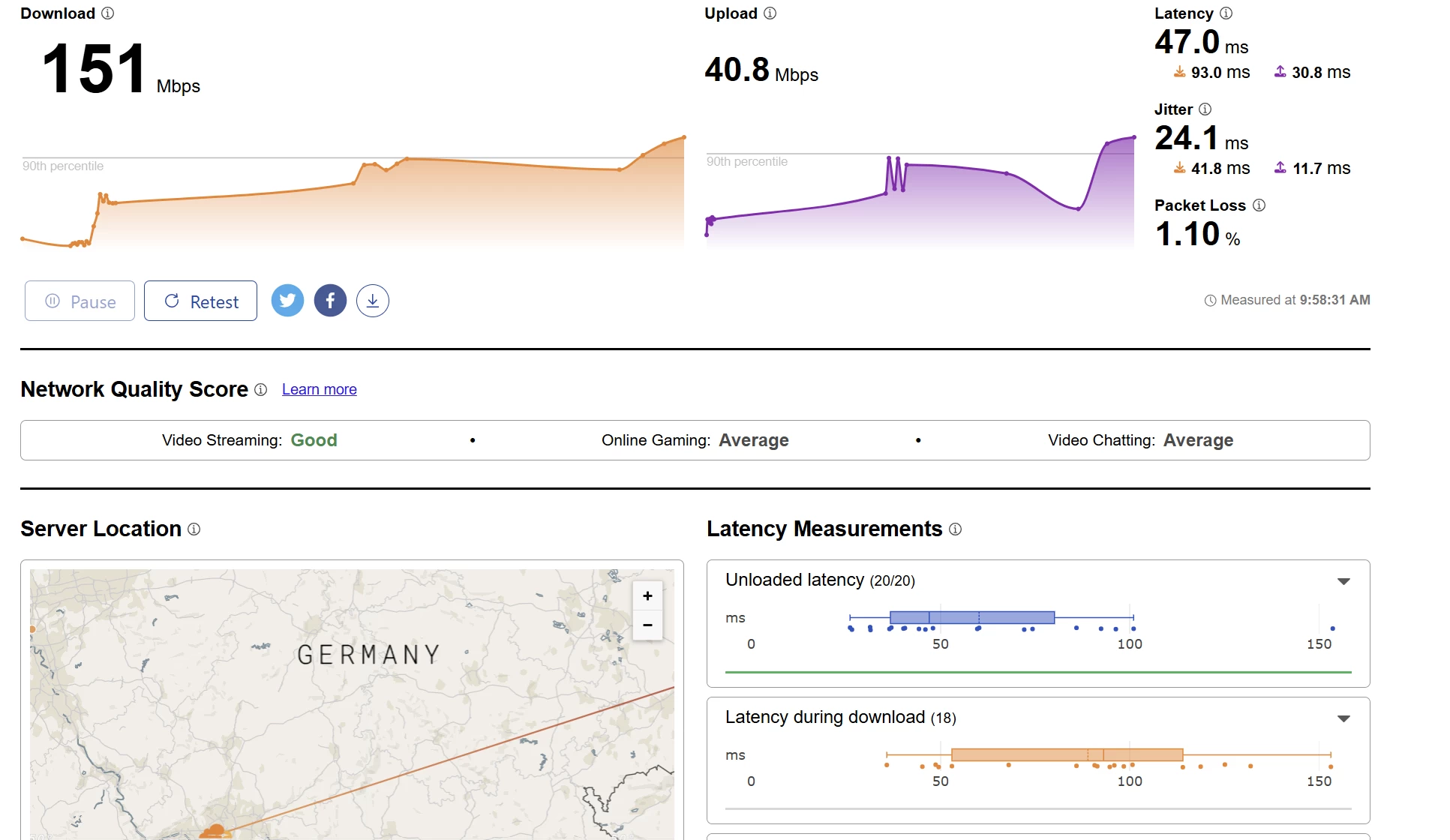The height and width of the screenshot is (840, 1450).
Task: Open the Learn more link
Action: tap(319, 389)
